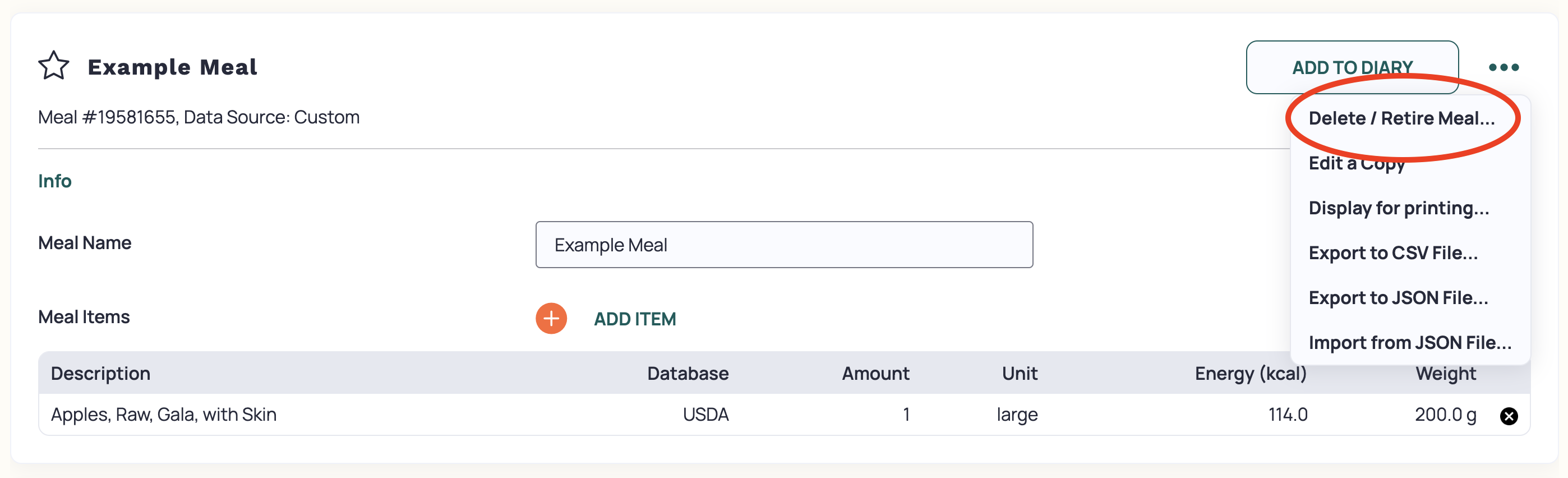Click the Description column header
Viewport: 1568px width, 478px height.
(x=100, y=373)
